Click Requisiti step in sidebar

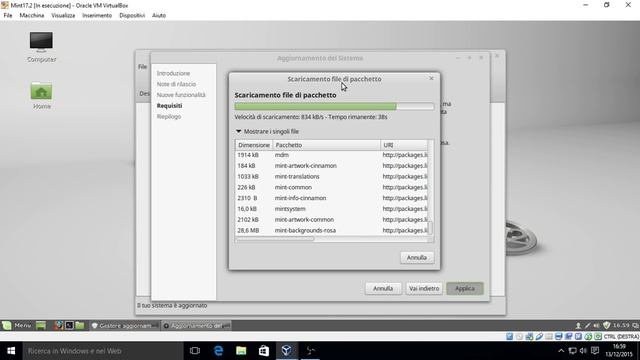169,106
